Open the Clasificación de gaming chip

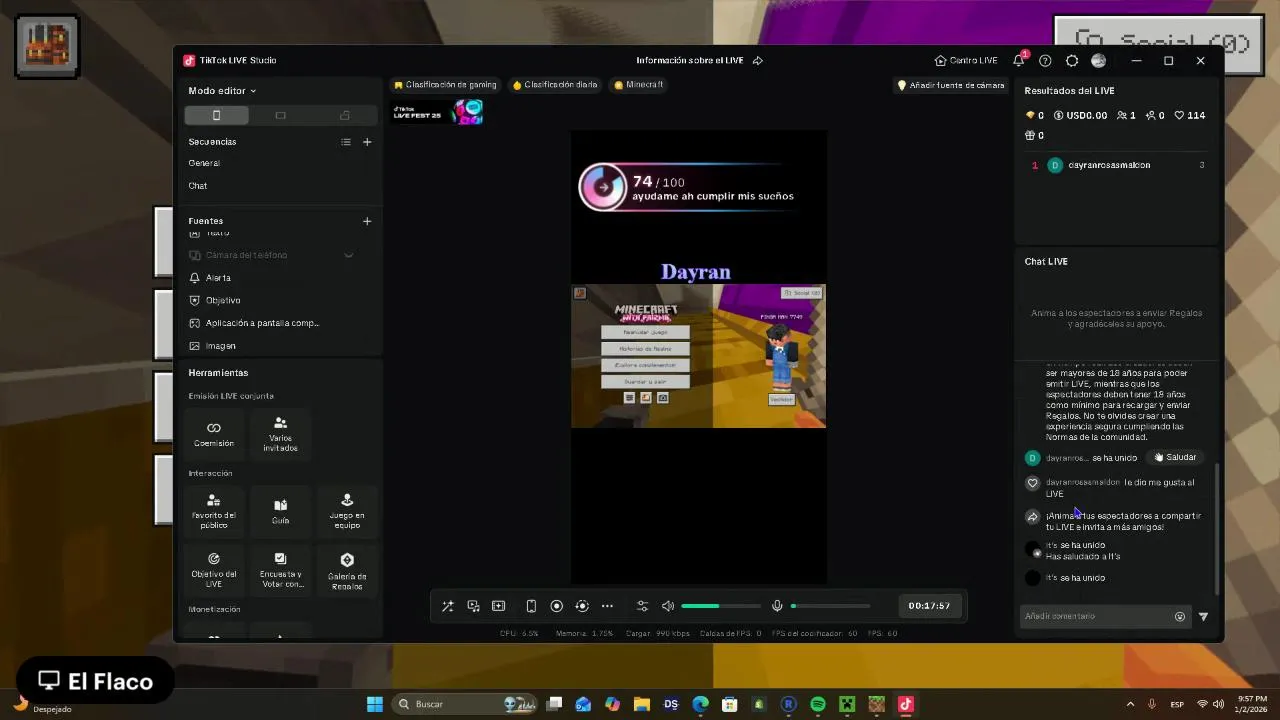click(445, 85)
